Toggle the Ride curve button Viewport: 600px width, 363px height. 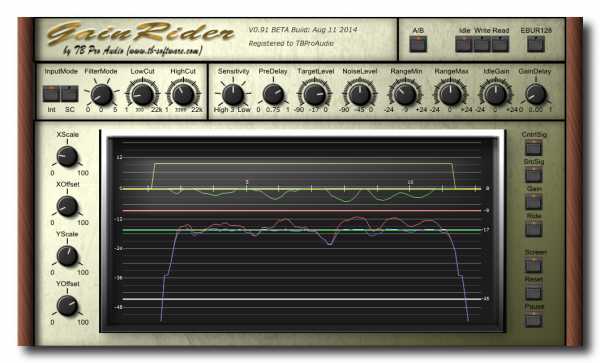[533, 229]
